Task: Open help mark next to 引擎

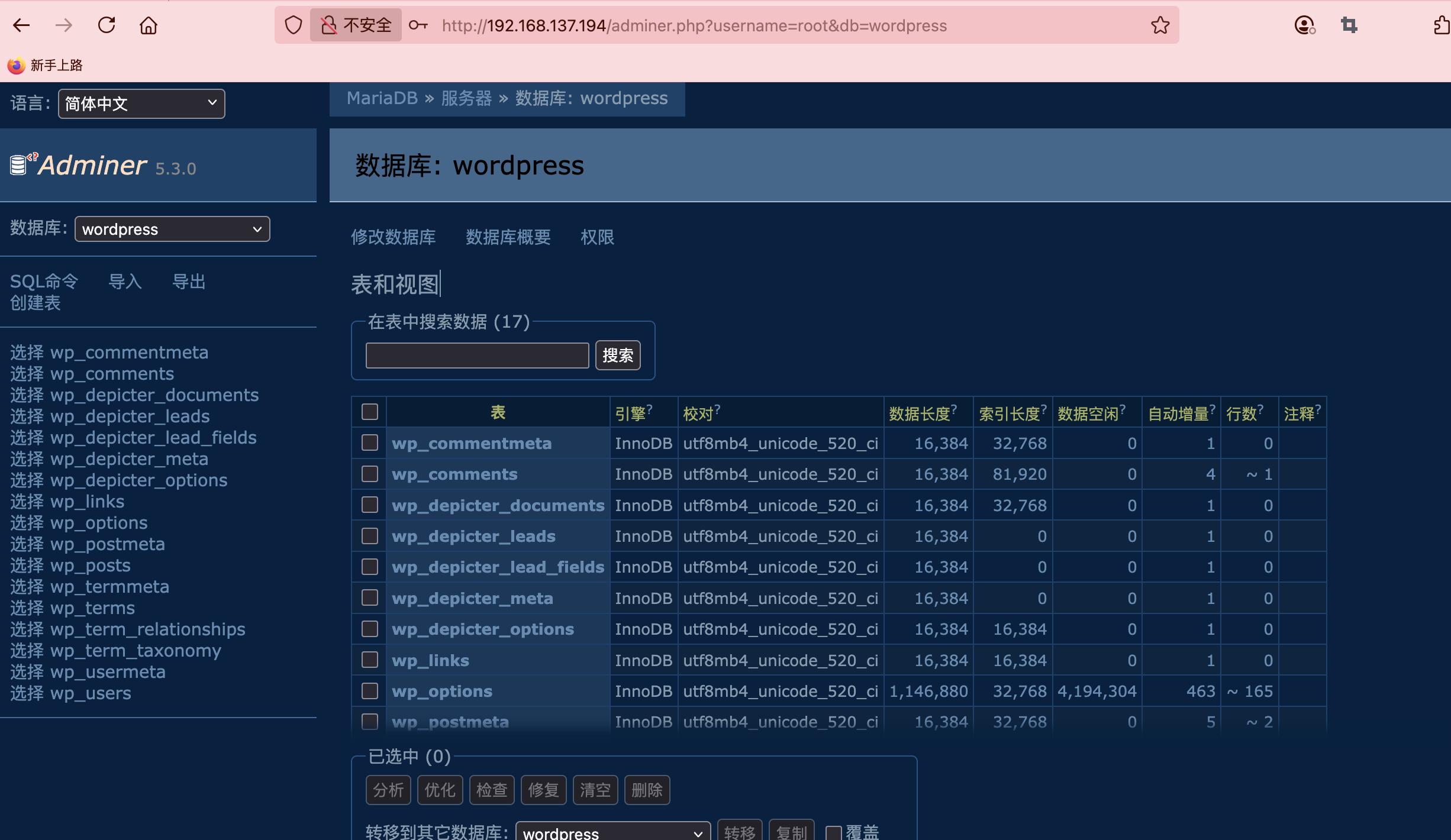Action: (649, 409)
